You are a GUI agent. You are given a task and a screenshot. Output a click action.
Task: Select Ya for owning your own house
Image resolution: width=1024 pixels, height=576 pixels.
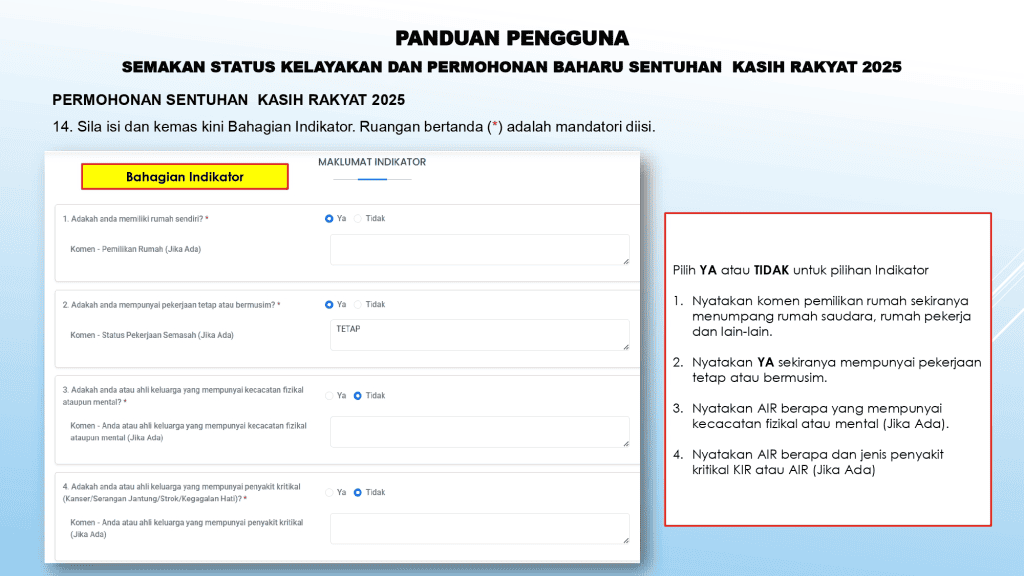point(329,219)
